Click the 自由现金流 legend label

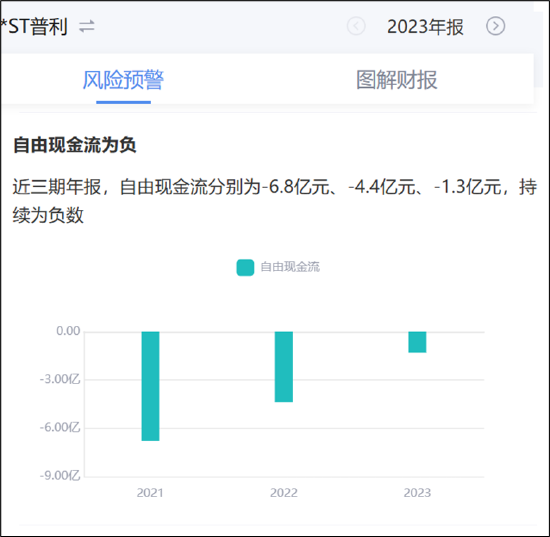click(290, 267)
